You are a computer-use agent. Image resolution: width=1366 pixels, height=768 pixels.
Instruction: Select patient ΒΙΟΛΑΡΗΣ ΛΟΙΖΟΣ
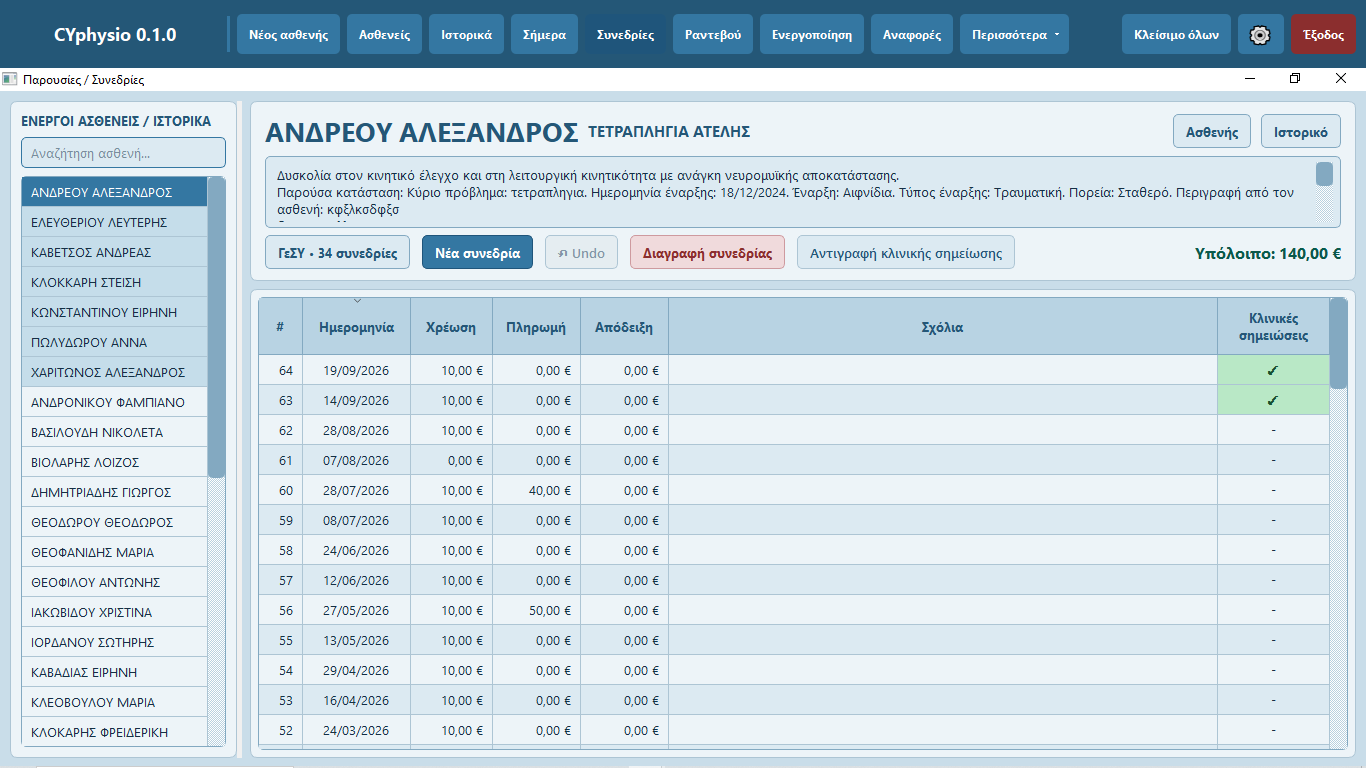[114, 462]
